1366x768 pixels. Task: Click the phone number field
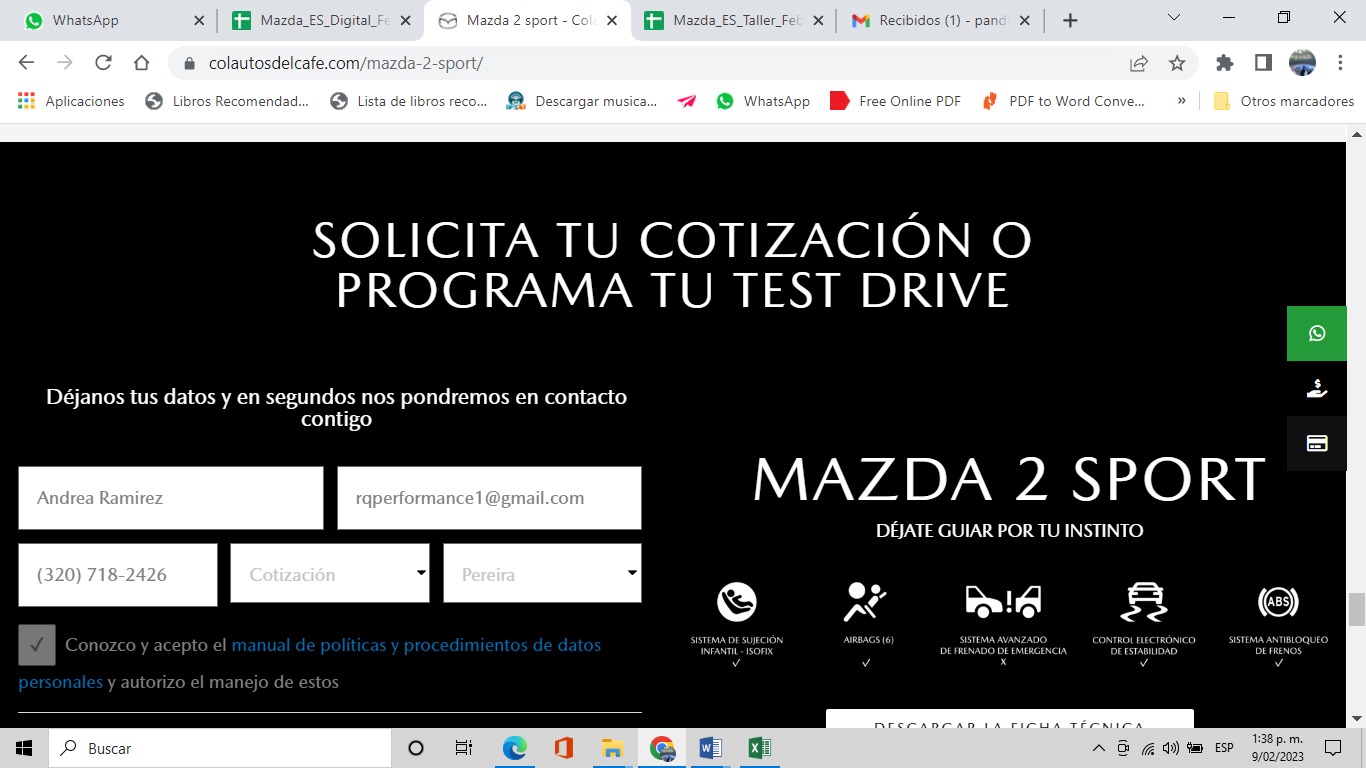click(118, 574)
